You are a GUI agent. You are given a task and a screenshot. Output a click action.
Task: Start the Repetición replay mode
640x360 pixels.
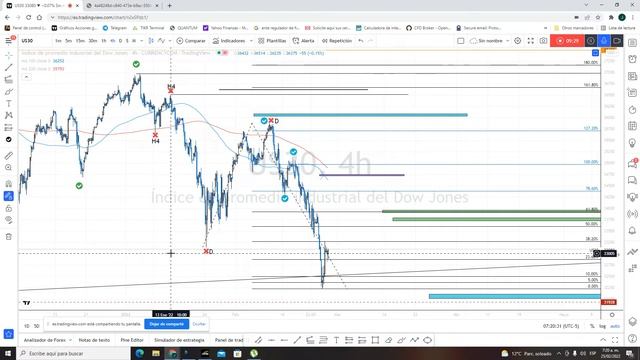(337, 41)
